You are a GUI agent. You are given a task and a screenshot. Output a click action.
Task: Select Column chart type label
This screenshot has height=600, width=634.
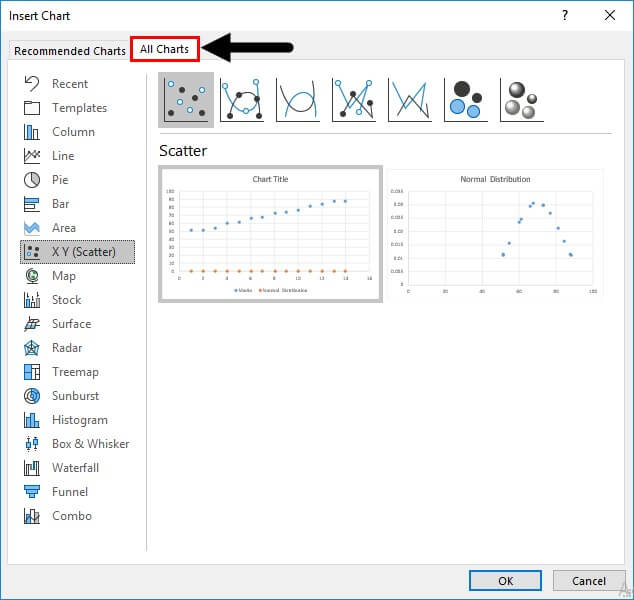pyautogui.click(x=74, y=132)
